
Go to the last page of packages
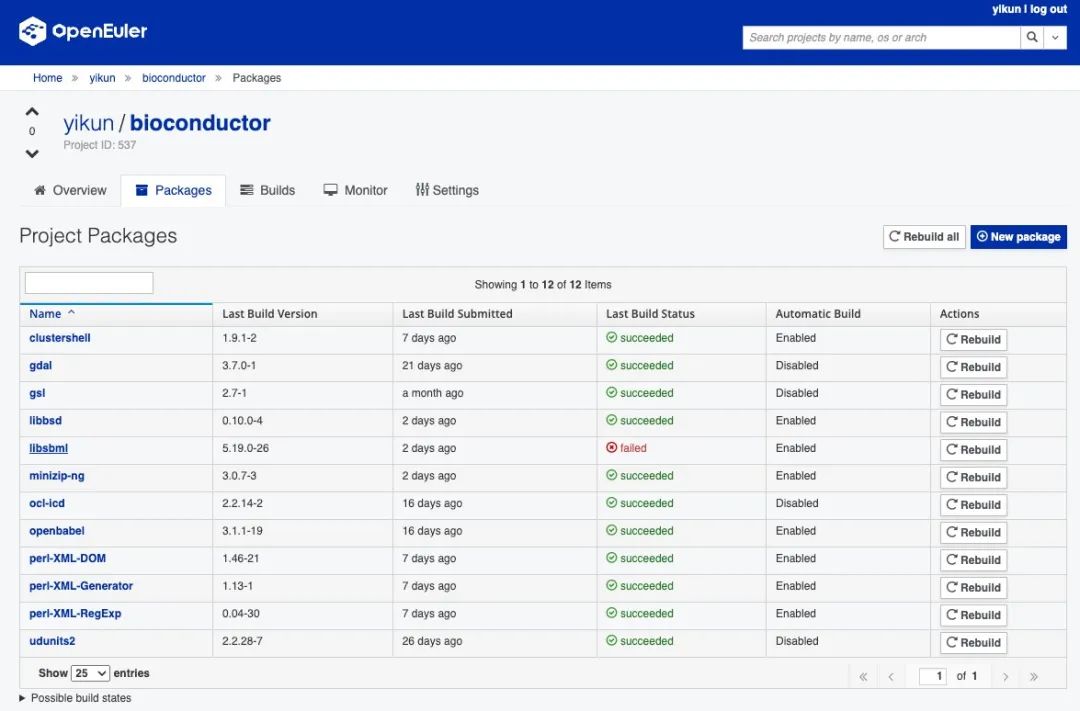[x=1034, y=677]
